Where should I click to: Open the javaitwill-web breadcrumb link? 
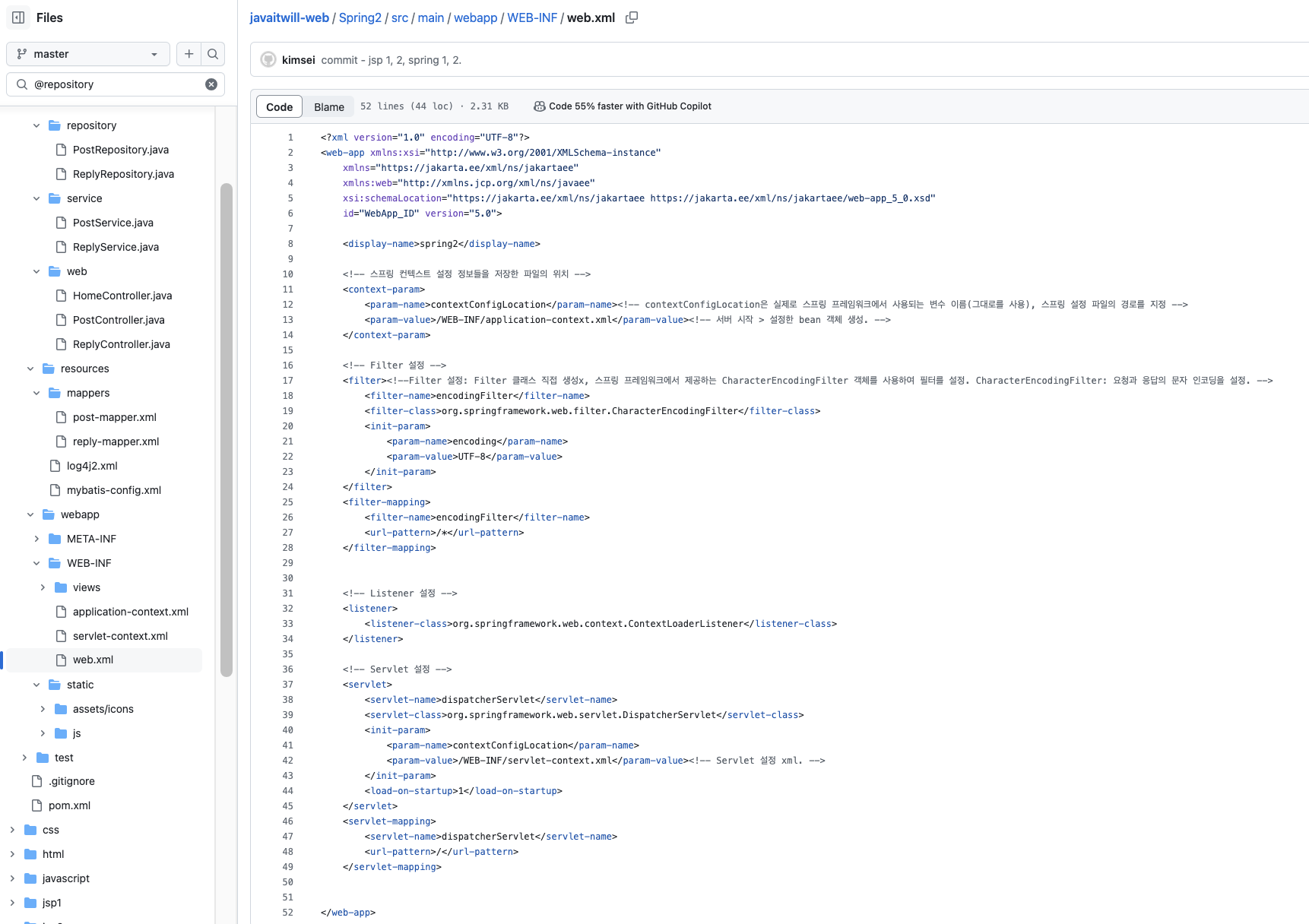pyautogui.click(x=289, y=17)
